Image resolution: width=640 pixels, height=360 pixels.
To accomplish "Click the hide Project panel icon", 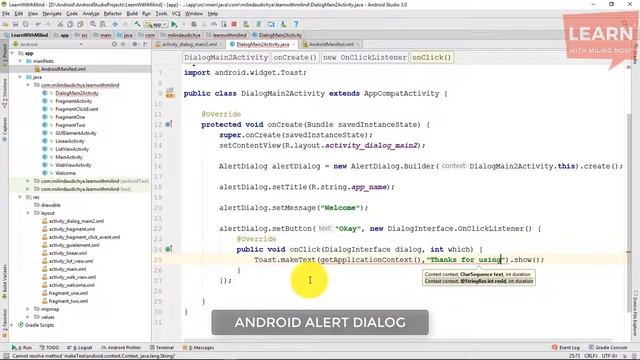I will (145, 44).
